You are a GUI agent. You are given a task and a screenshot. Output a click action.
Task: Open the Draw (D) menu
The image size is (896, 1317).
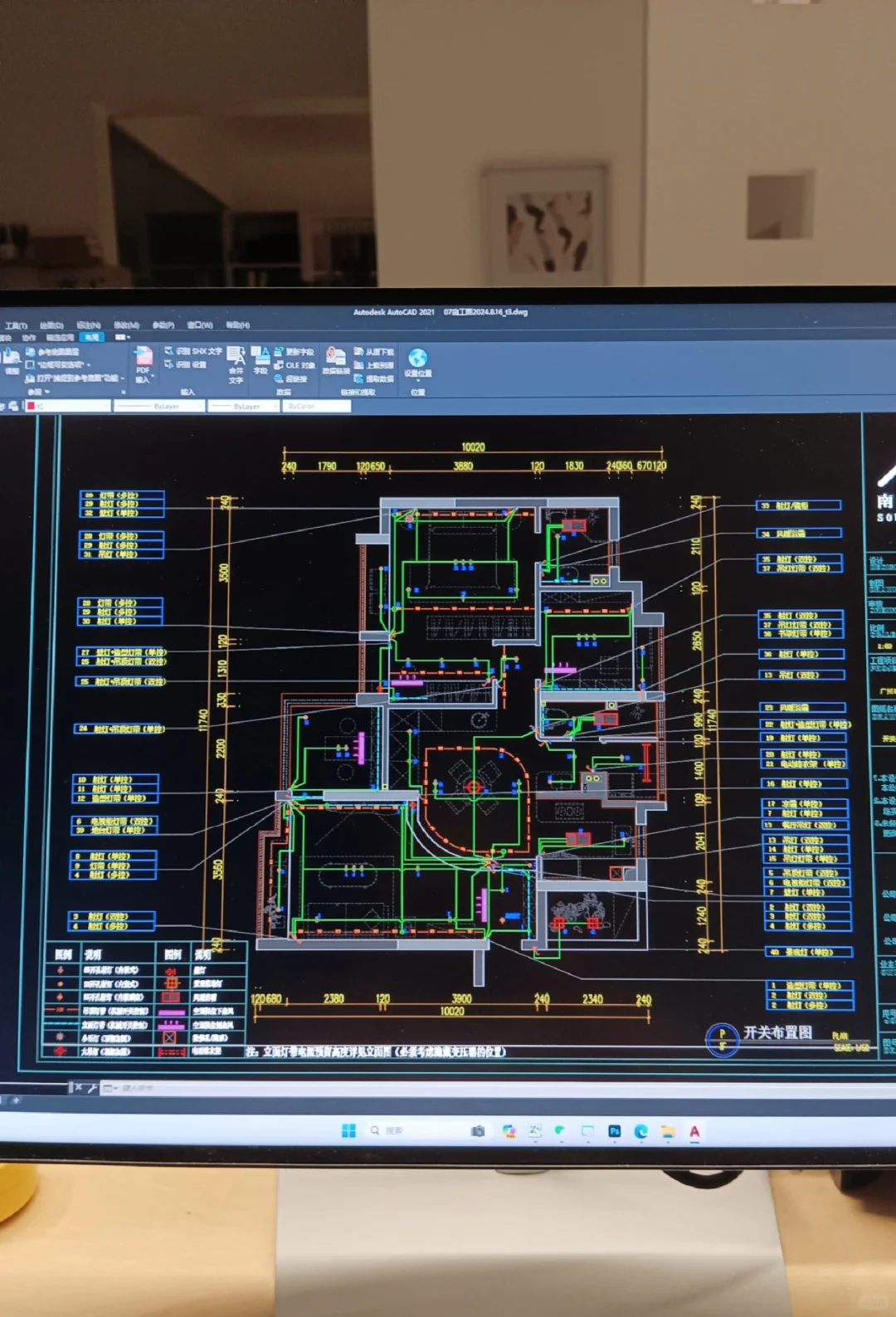pos(51,325)
